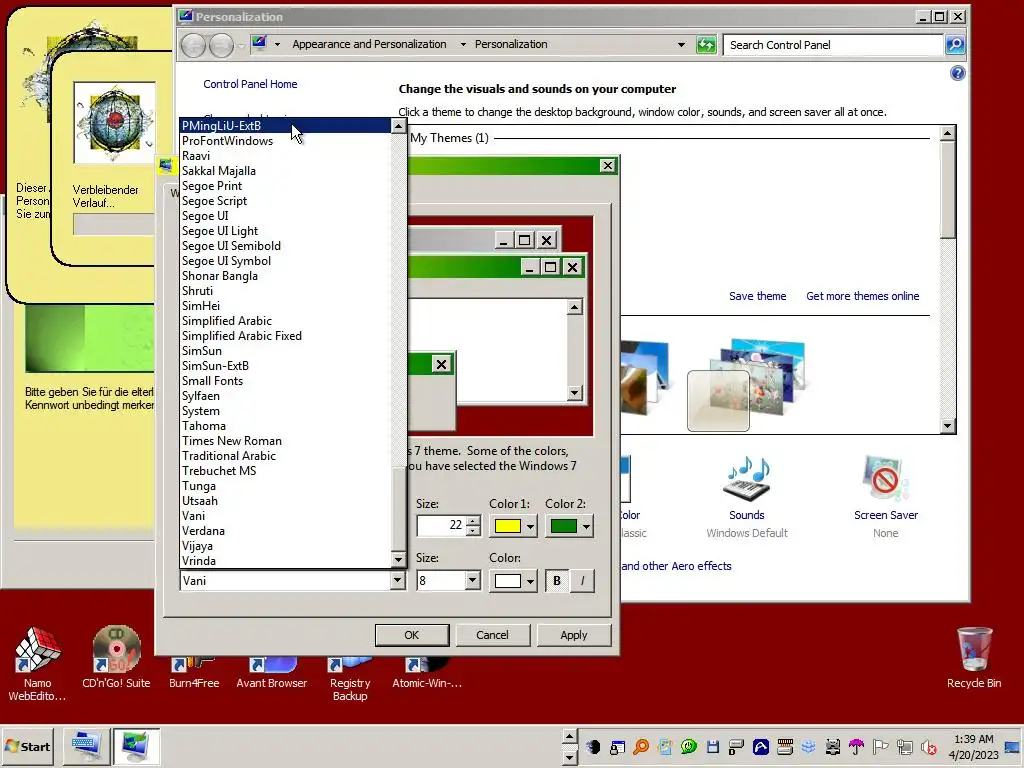This screenshot has width=1024, height=768.
Task: Choose SimSun-ExtB from the list
Action: pyautogui.click(x=286, y=366)
